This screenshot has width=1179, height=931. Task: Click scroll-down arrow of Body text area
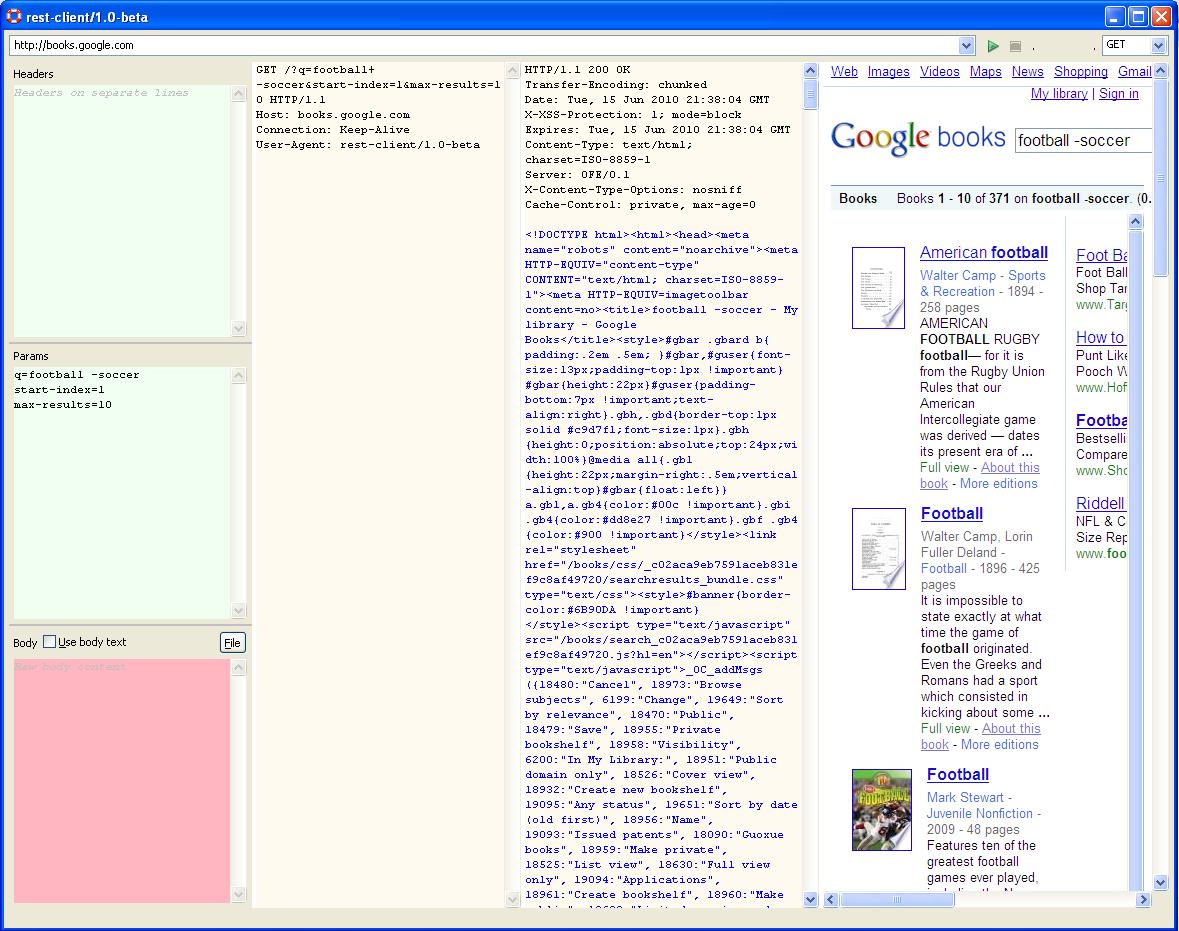click(x=238, y=894)
